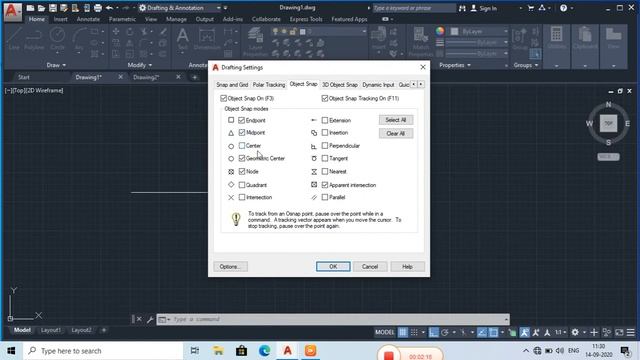Click the Match Properties tool
The height and width of the screenshot is (360, 640).
421,41
